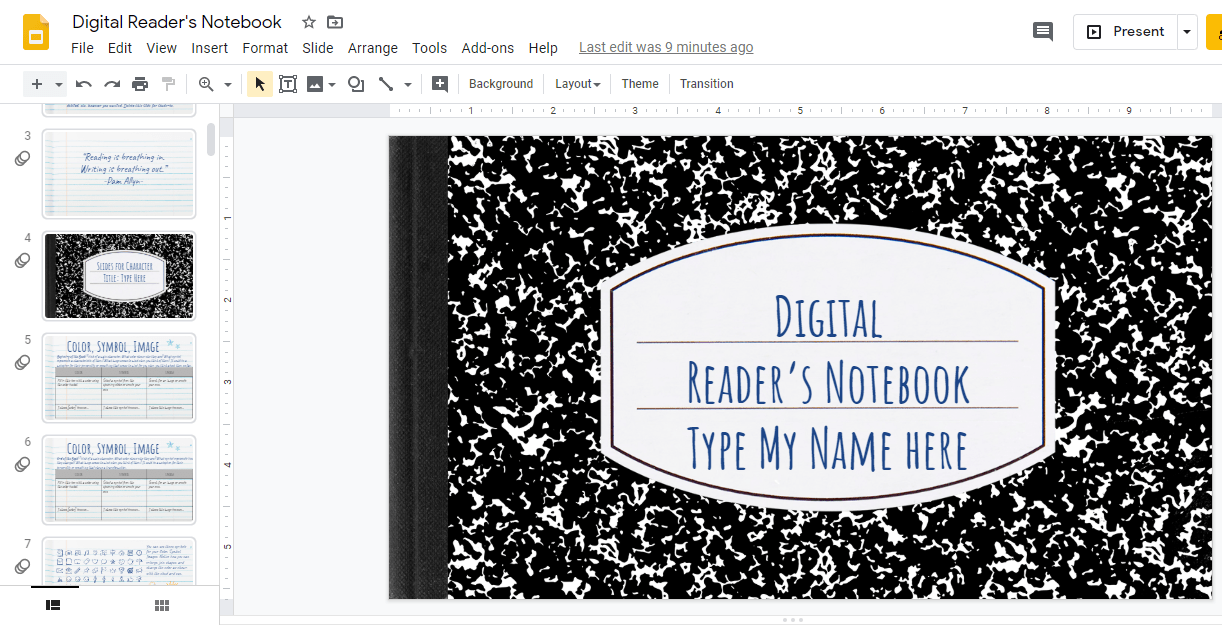Activate the Paint format tool
Screen dimensions: 1222x632
[168, 84]
